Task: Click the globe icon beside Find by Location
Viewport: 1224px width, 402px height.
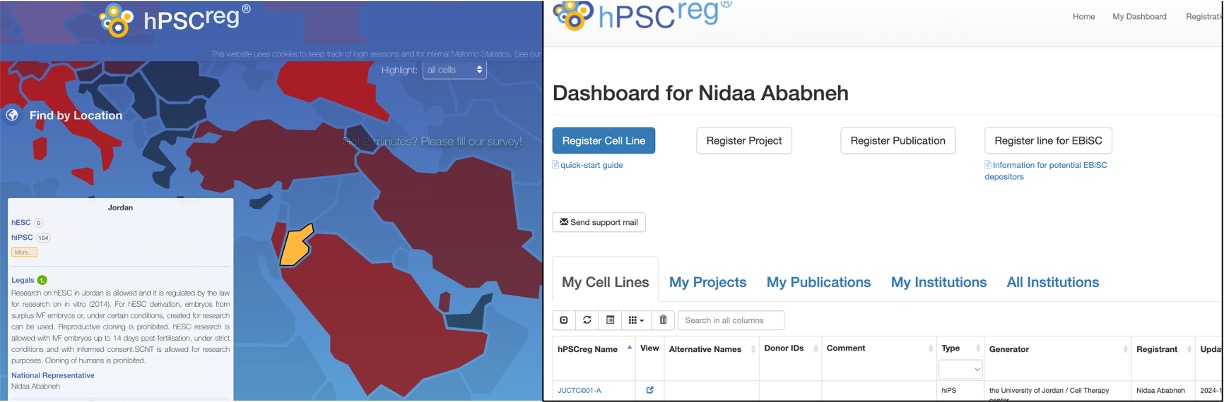Action: point(12,115)
